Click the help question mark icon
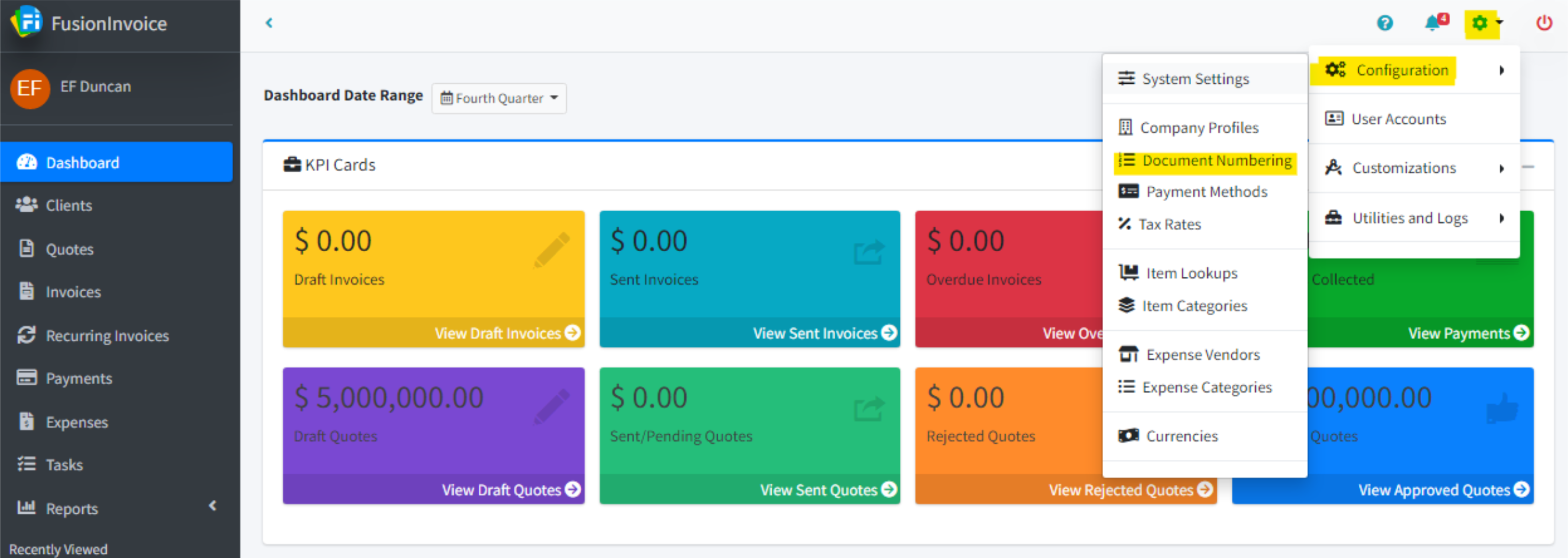1568x558 pixels. pyautogui.click(x=1385, y=23)
